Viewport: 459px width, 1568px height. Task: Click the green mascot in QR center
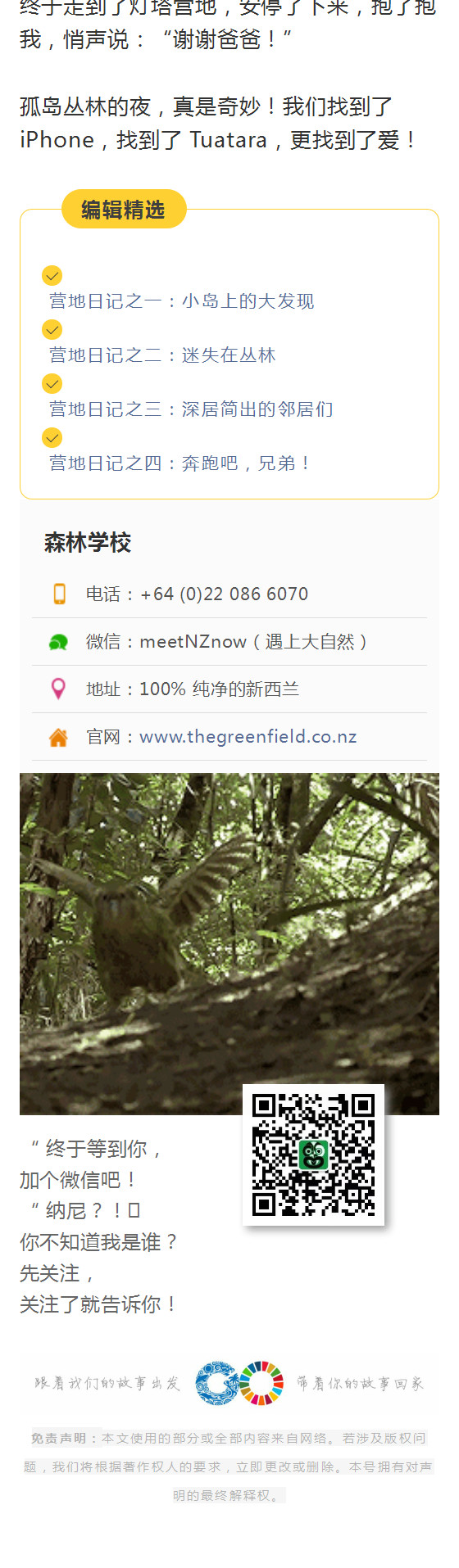tap(313, 1155)
